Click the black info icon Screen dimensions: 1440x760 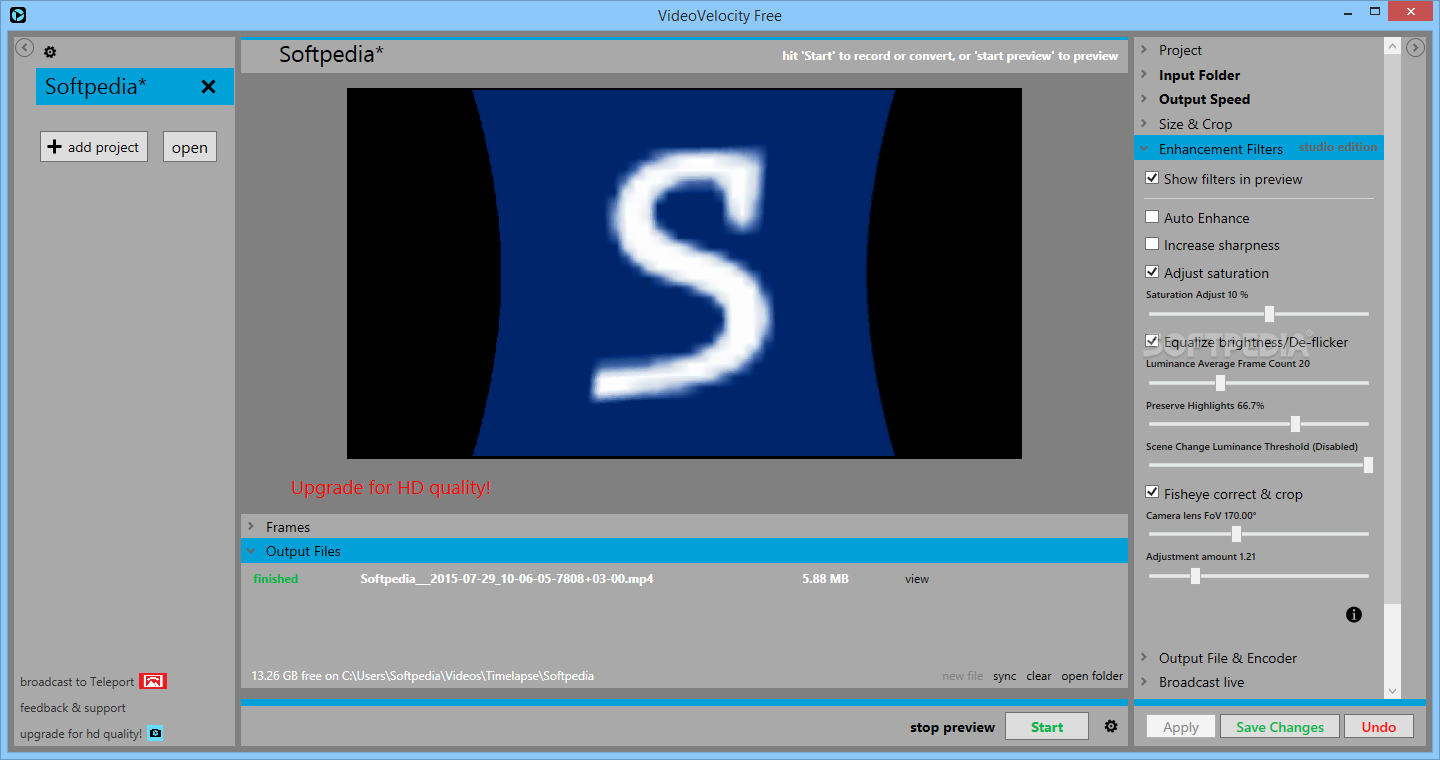pyautogui.click(x=1354, y=615)
